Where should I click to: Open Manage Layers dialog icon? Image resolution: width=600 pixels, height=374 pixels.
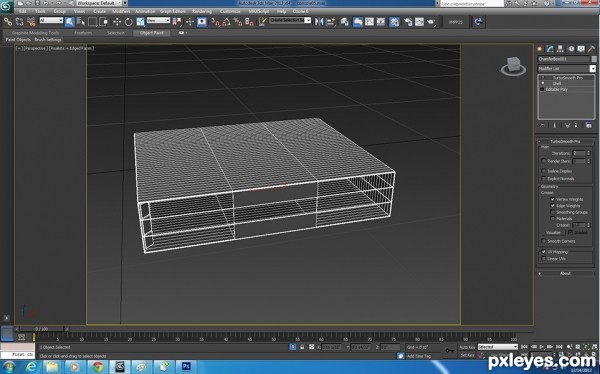344,22
